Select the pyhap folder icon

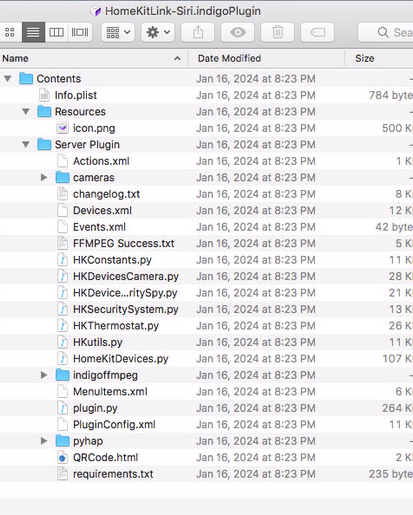[62, 441]
